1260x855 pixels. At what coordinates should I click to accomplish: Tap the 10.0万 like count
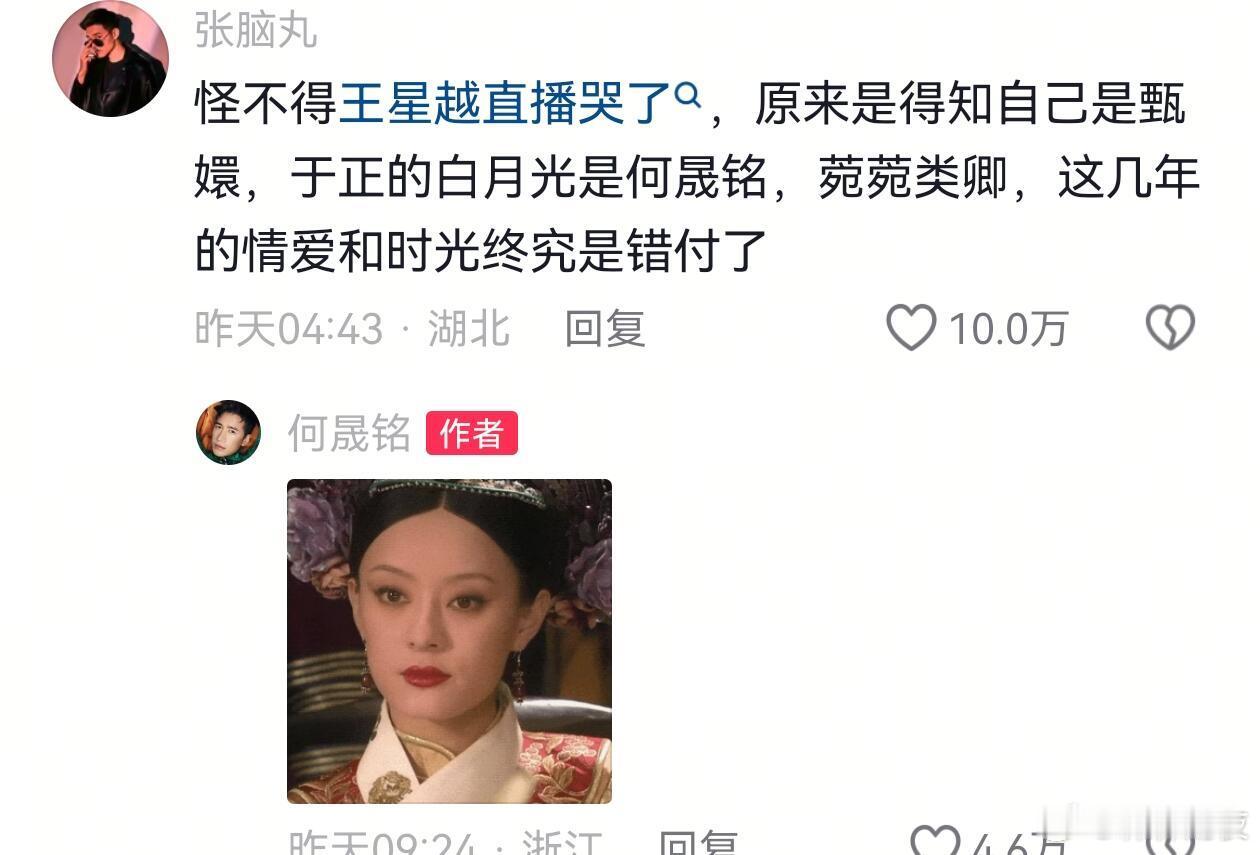click(1008, 328)
